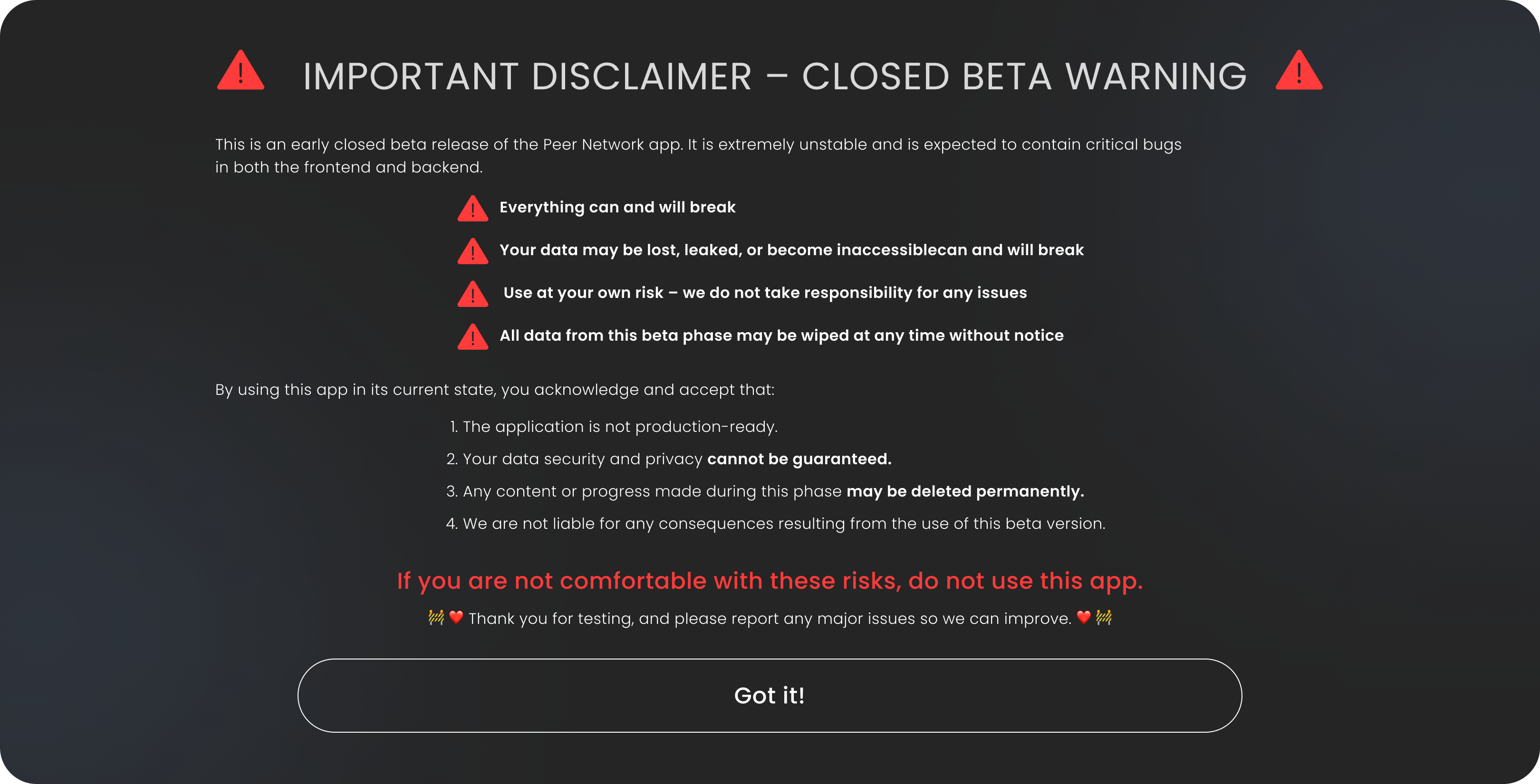Click the warning icon beside 'All data from this beta phase'
Viewport: 1540px width, 784px height.
coord(473,336)
